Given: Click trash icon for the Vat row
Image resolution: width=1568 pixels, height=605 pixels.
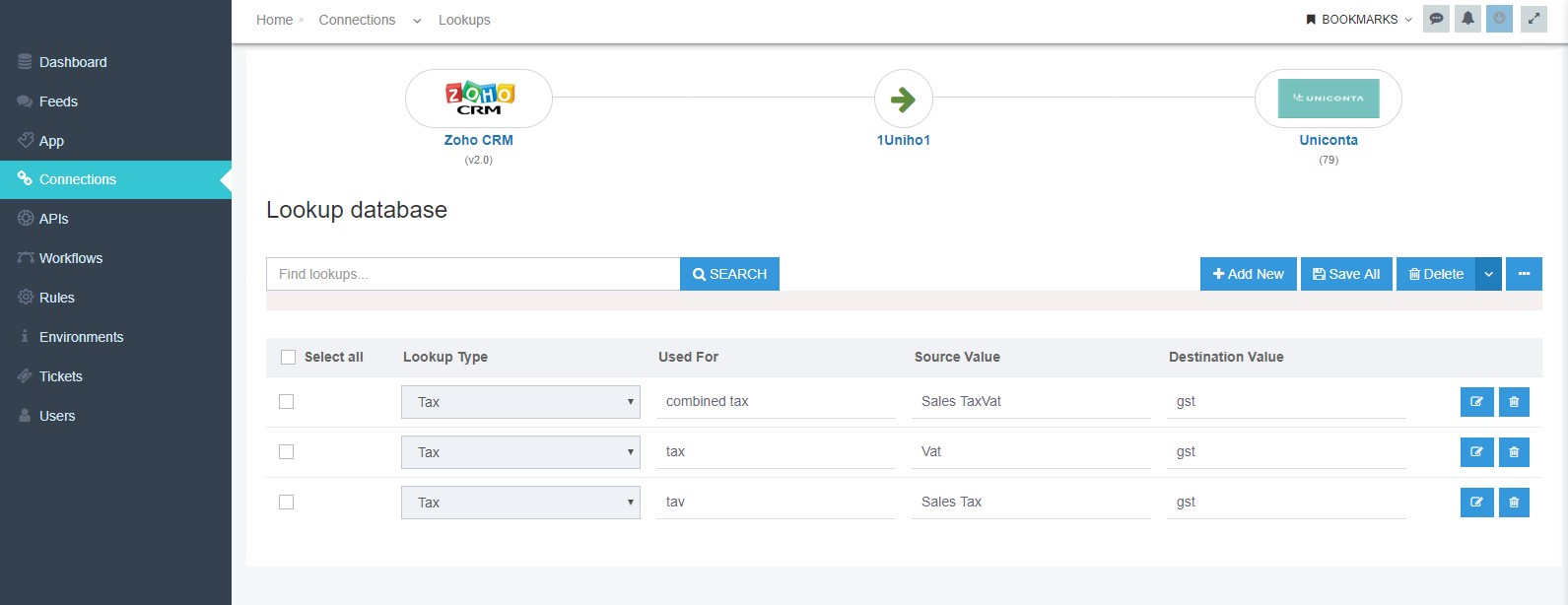Looking at the screenshot, I should point(1514,452).
